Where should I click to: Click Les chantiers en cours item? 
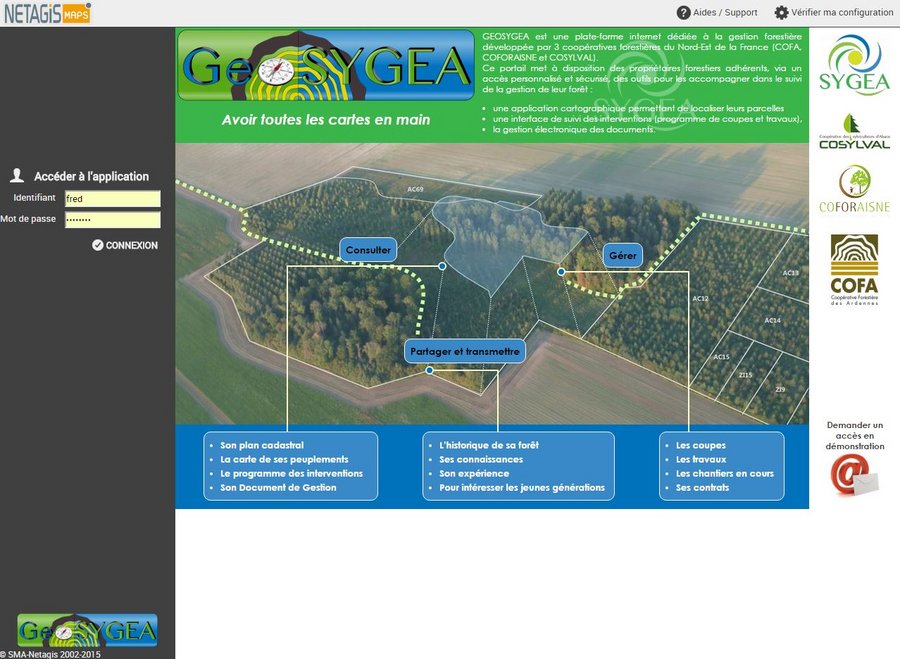click(x=724, y=474)
